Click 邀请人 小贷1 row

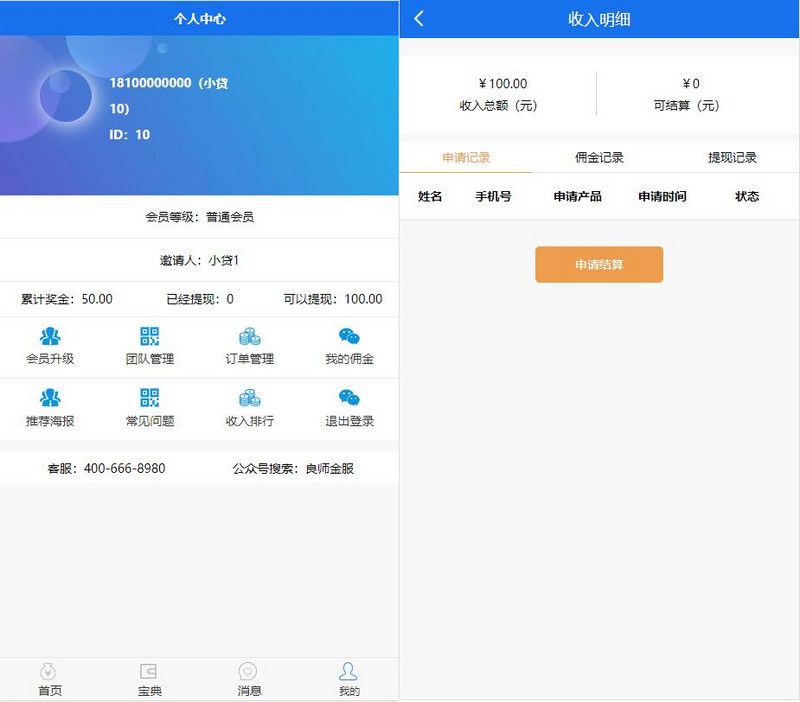[199, 260]
